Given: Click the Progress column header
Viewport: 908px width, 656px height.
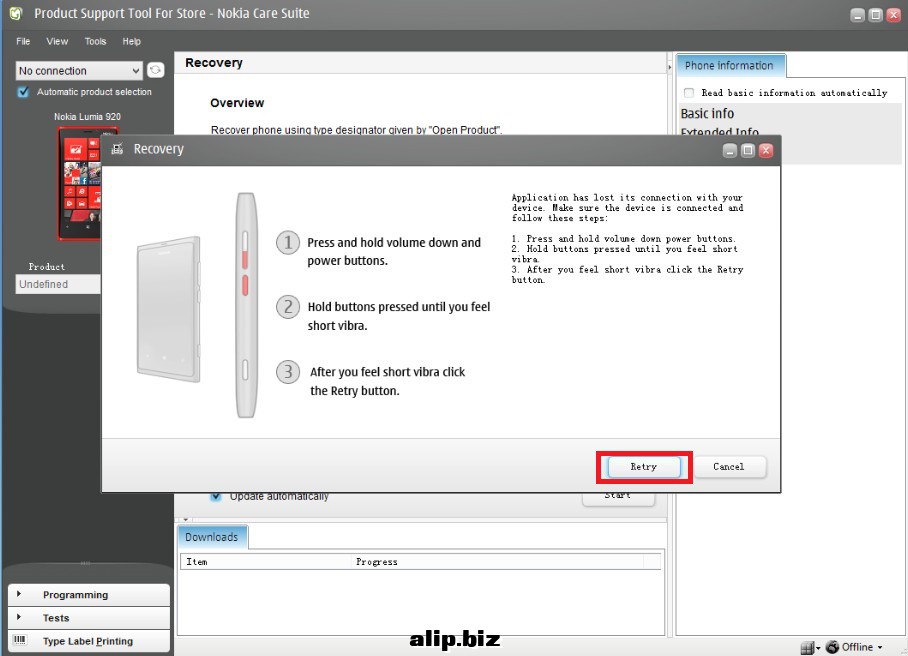Looking at the screenshot, I should [x=498, y=562].
